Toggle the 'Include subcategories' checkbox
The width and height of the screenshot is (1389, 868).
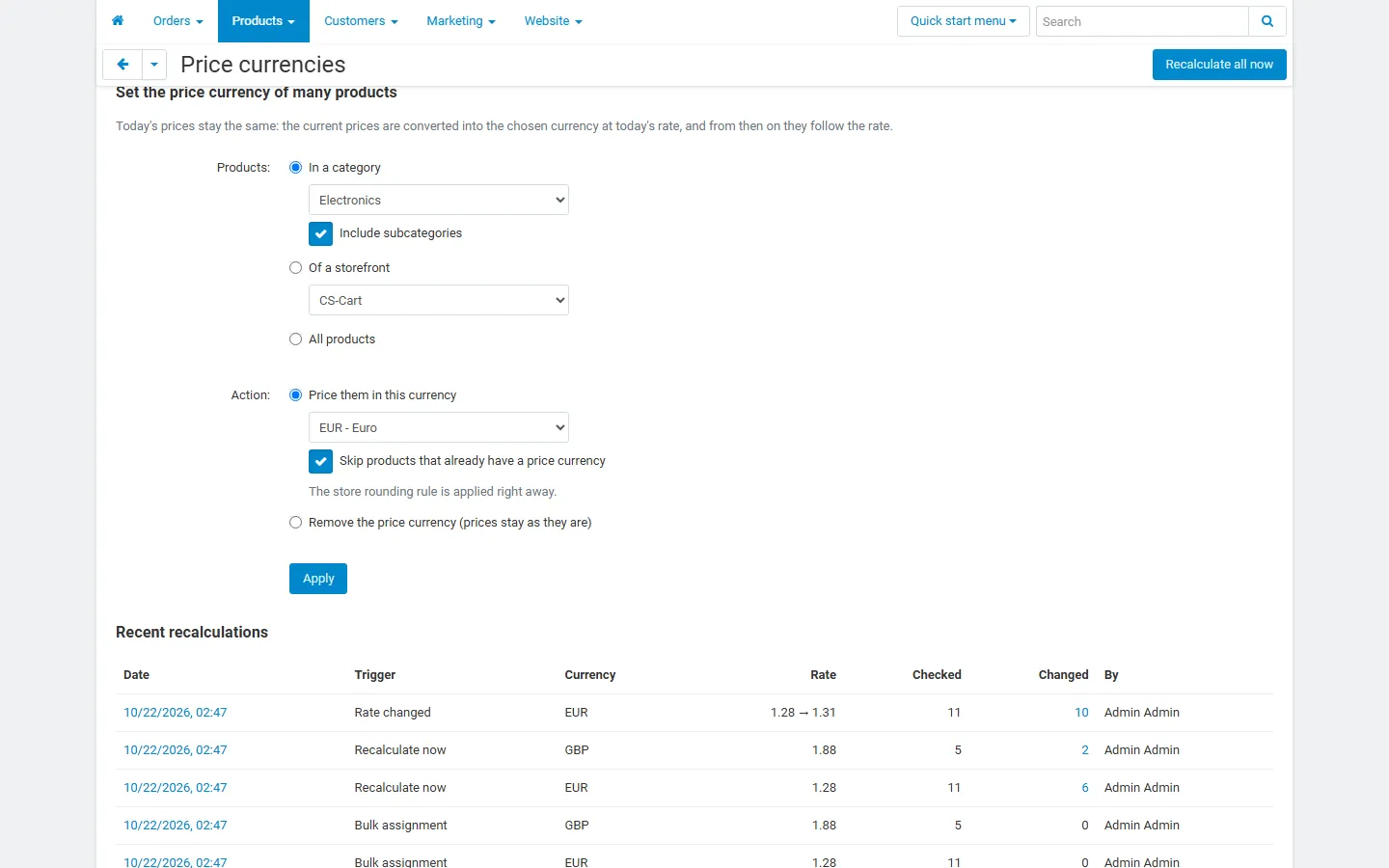(x=321, y=233)
